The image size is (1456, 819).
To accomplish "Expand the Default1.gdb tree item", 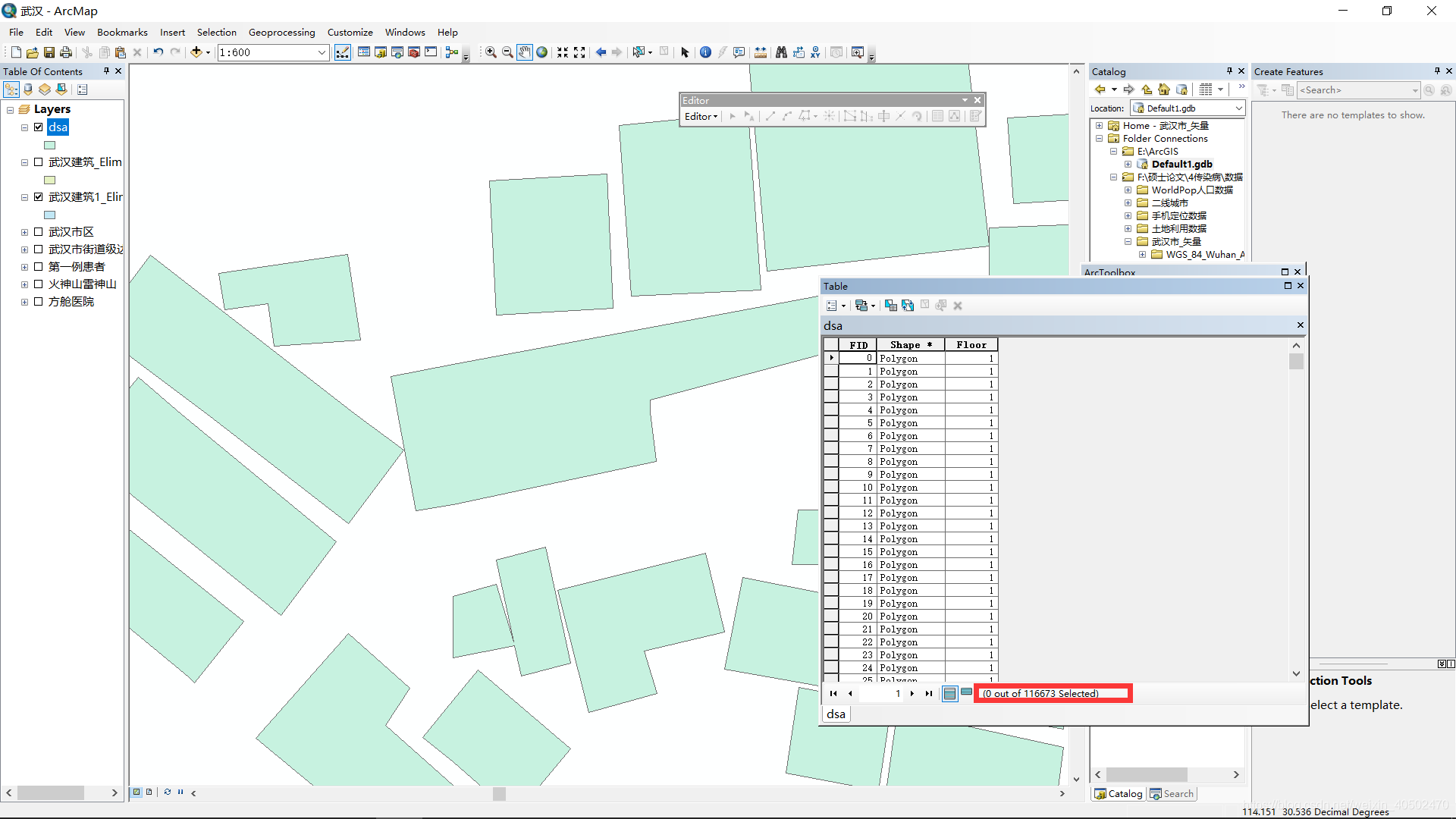I will click(1128, 164).
